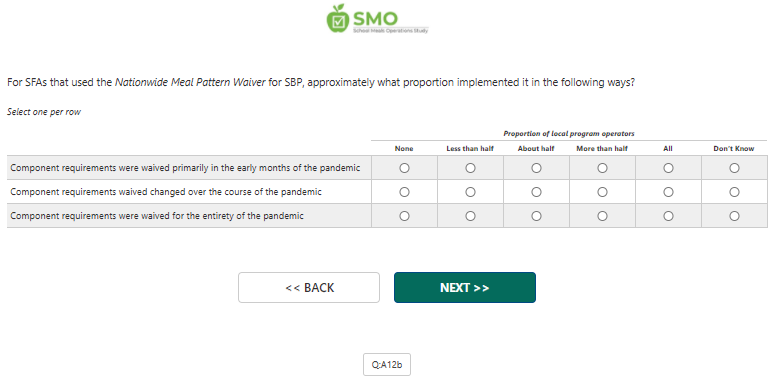
Task: Pick About half for entirety of pandemic row
Action: click(x=536, y=216)
